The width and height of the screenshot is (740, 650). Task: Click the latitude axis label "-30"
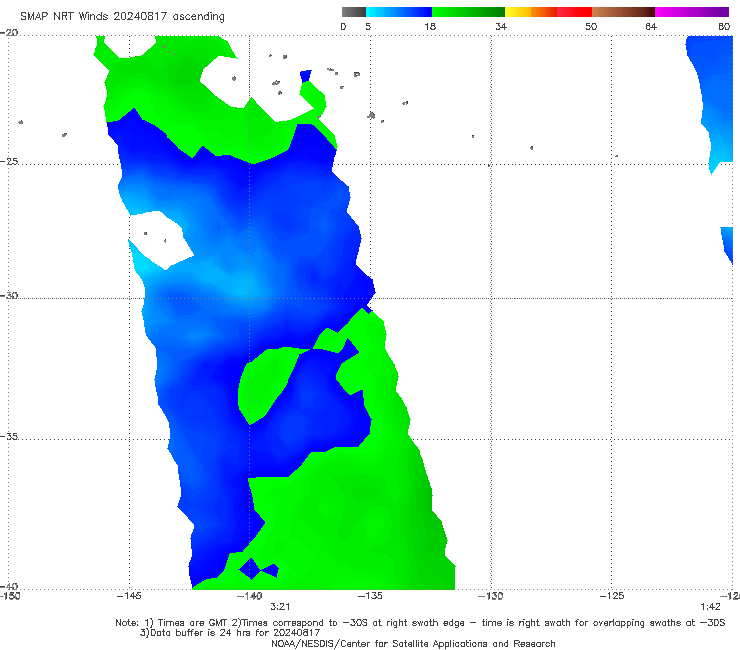pyautogui.click(x=9, y=295)
